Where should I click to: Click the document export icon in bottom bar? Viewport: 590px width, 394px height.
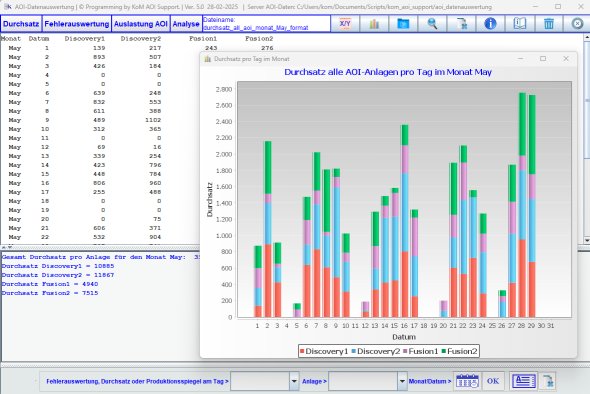coord(548,381)
